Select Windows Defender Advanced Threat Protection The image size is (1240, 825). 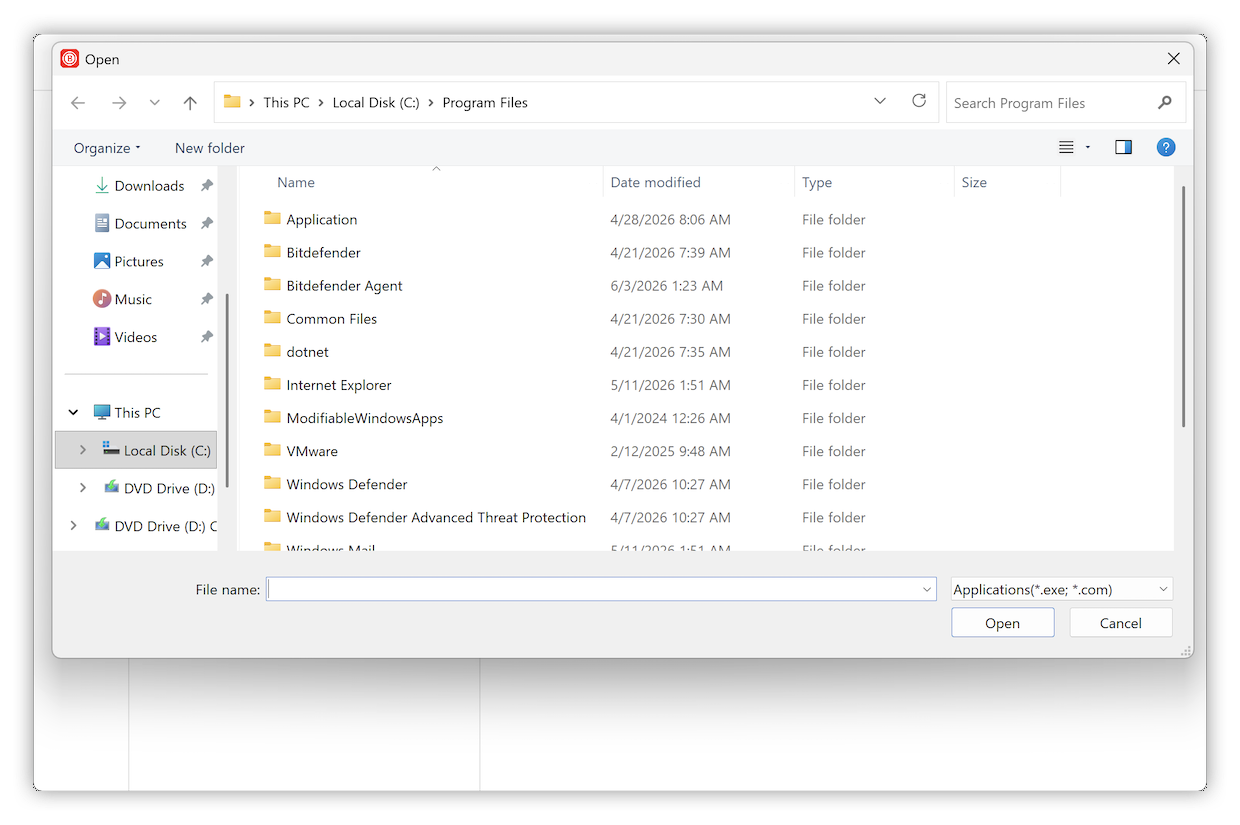pyautogui.click(x=436, y=518)
